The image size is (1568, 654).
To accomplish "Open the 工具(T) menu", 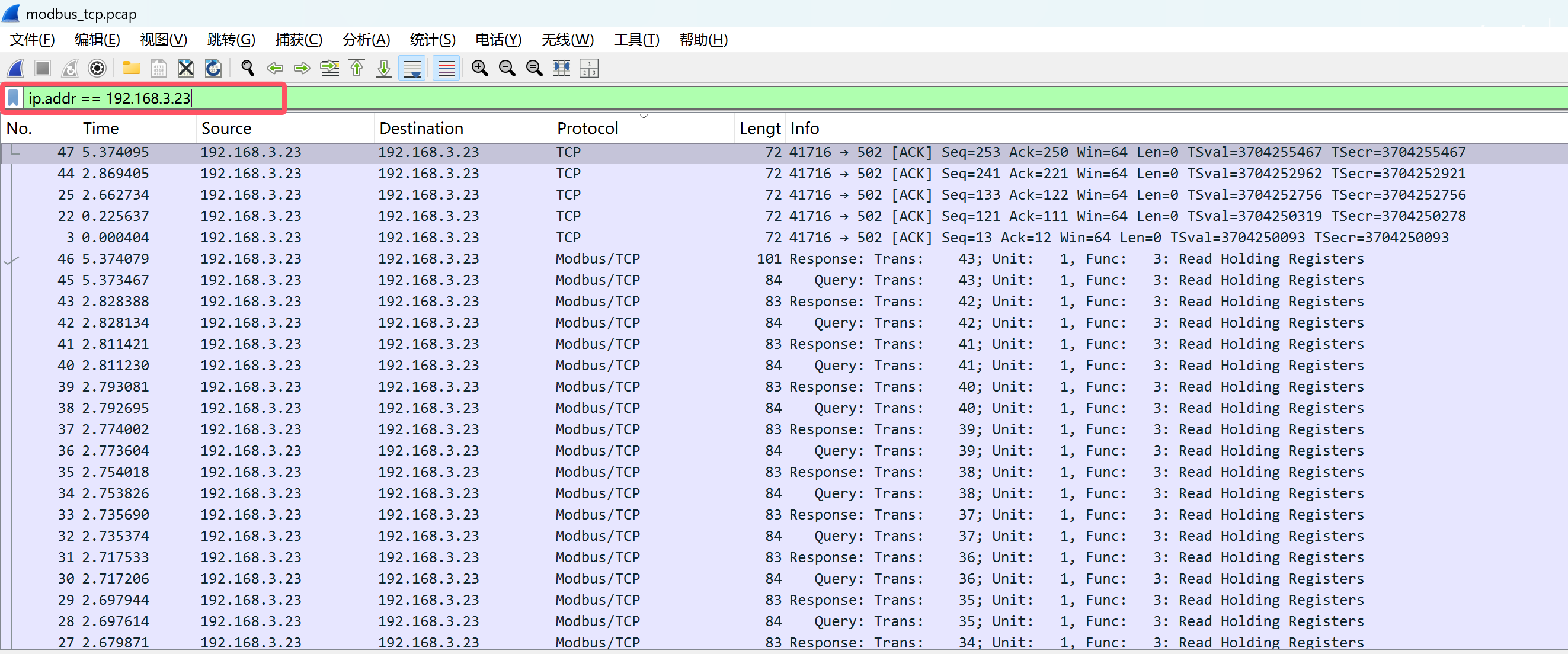I will click(636, 40).
